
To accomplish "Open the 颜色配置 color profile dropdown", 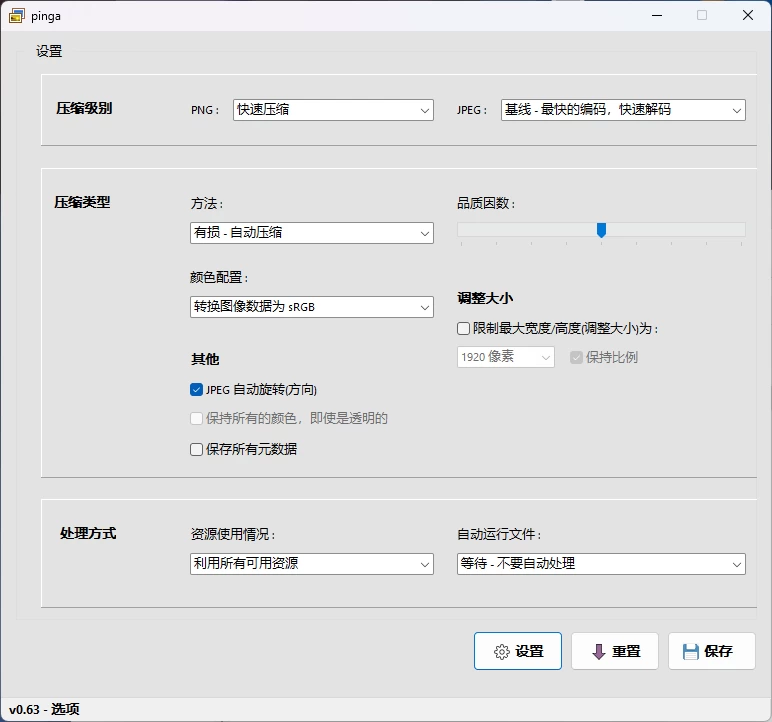I will pos(312,307).
